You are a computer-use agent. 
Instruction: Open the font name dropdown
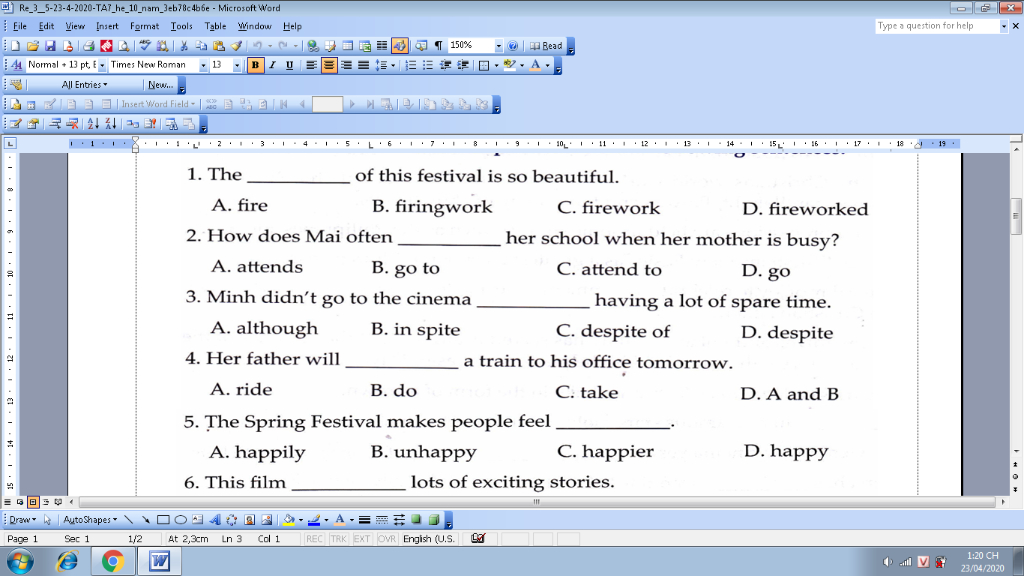point(203,65)
